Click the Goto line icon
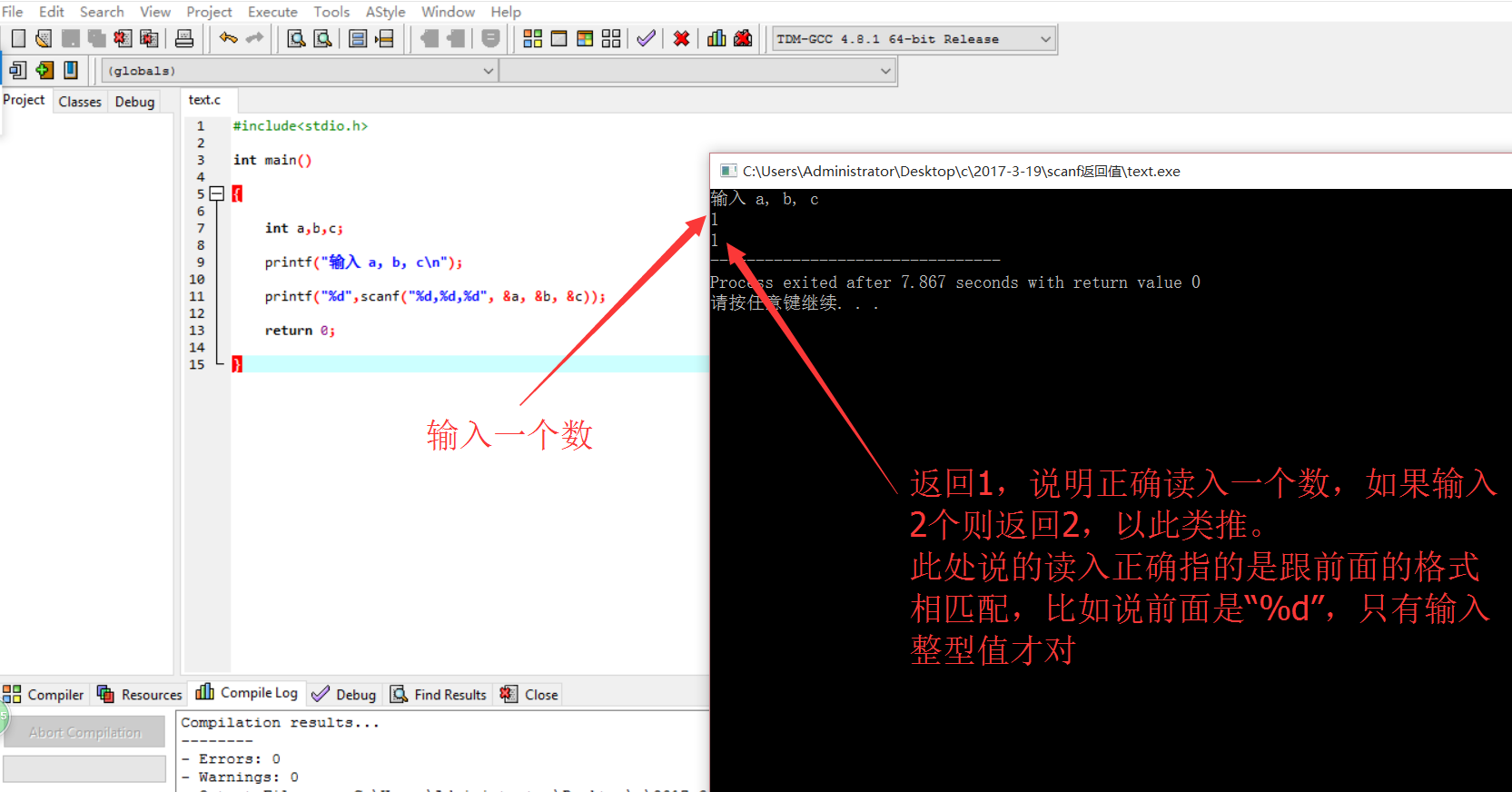This screenshot has height=792, width=1512. tap(385, 38)
